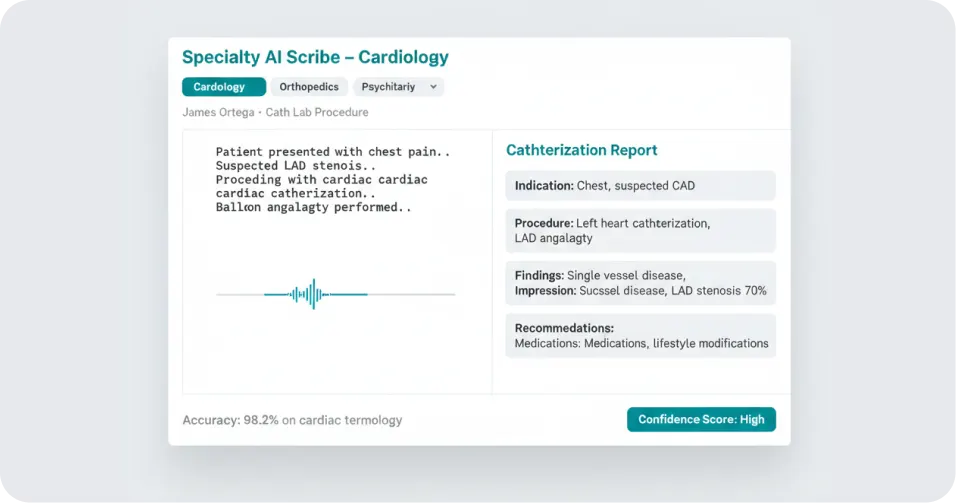
Task: Click the transcript line about chest pain
Action: tap(333, 152)
